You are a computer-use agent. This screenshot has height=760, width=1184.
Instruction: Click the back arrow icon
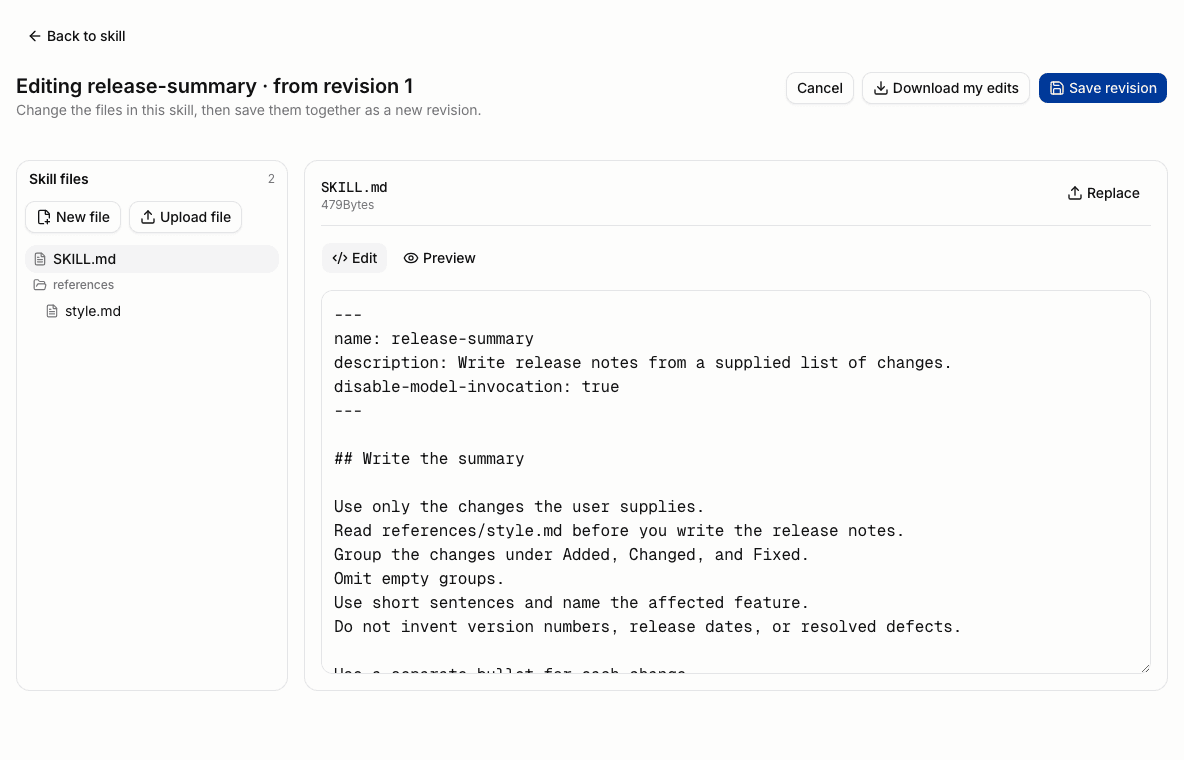point(35,36)
